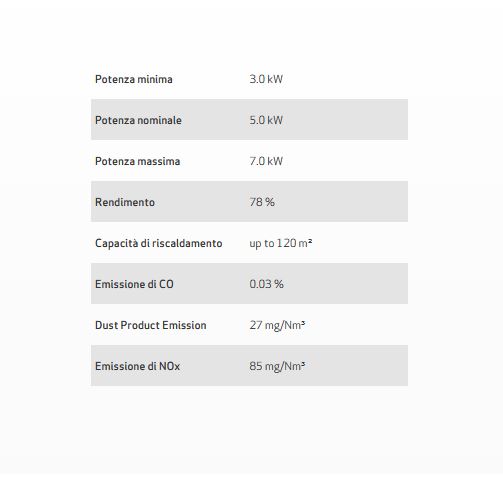Click the Emissione di CO label
503x482 pixels.
(134, 284)
